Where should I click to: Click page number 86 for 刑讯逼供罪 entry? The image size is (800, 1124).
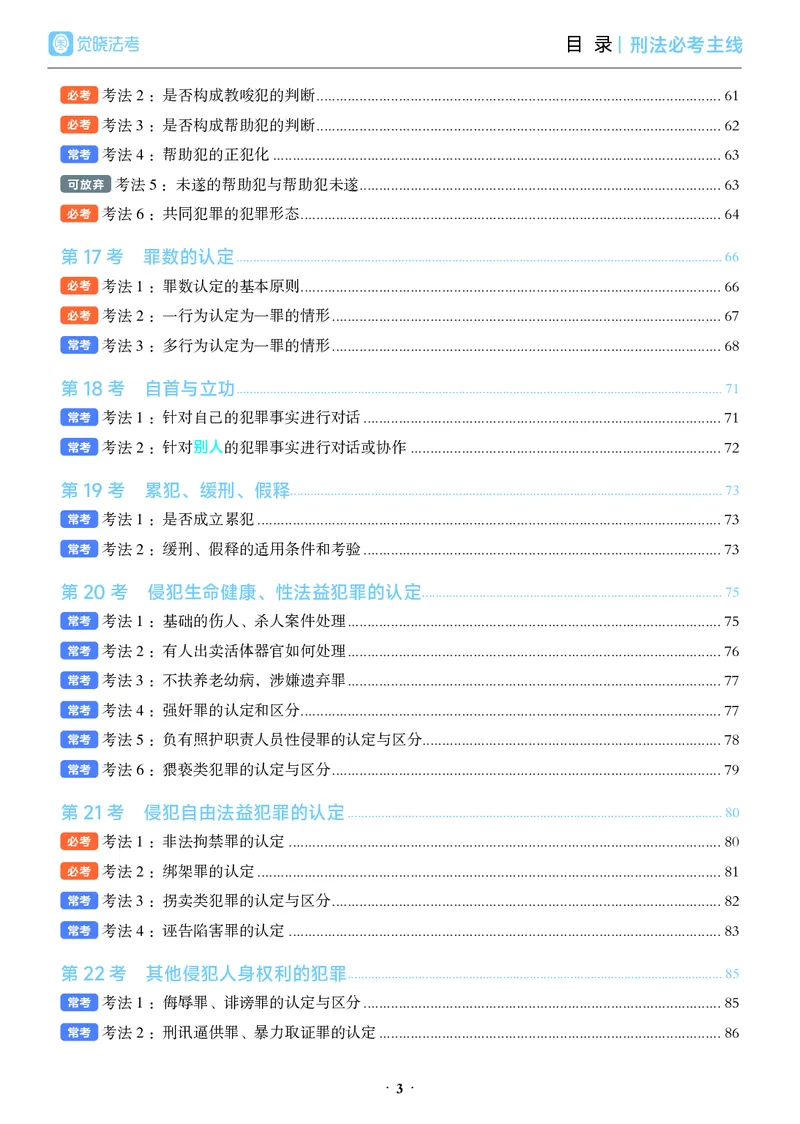tap(731, 1033)
